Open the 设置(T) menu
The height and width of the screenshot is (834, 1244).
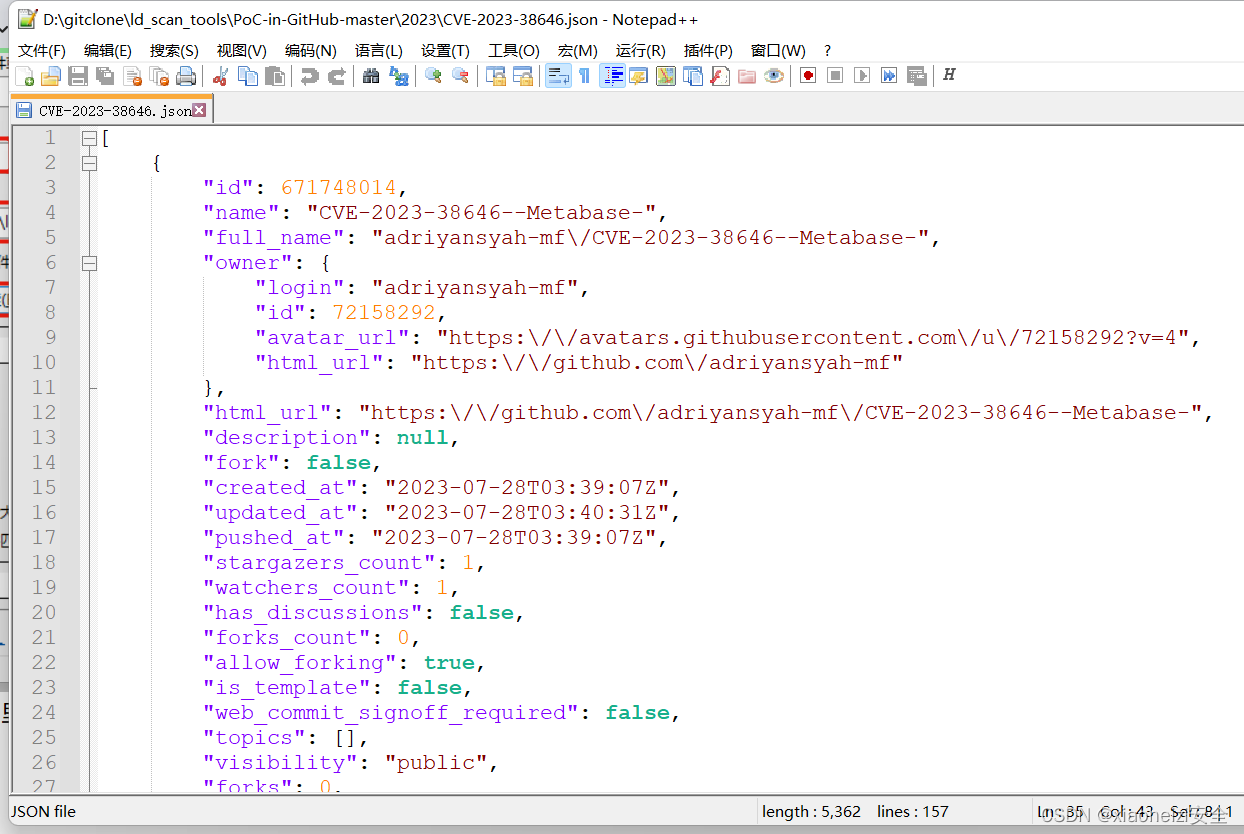445,50
